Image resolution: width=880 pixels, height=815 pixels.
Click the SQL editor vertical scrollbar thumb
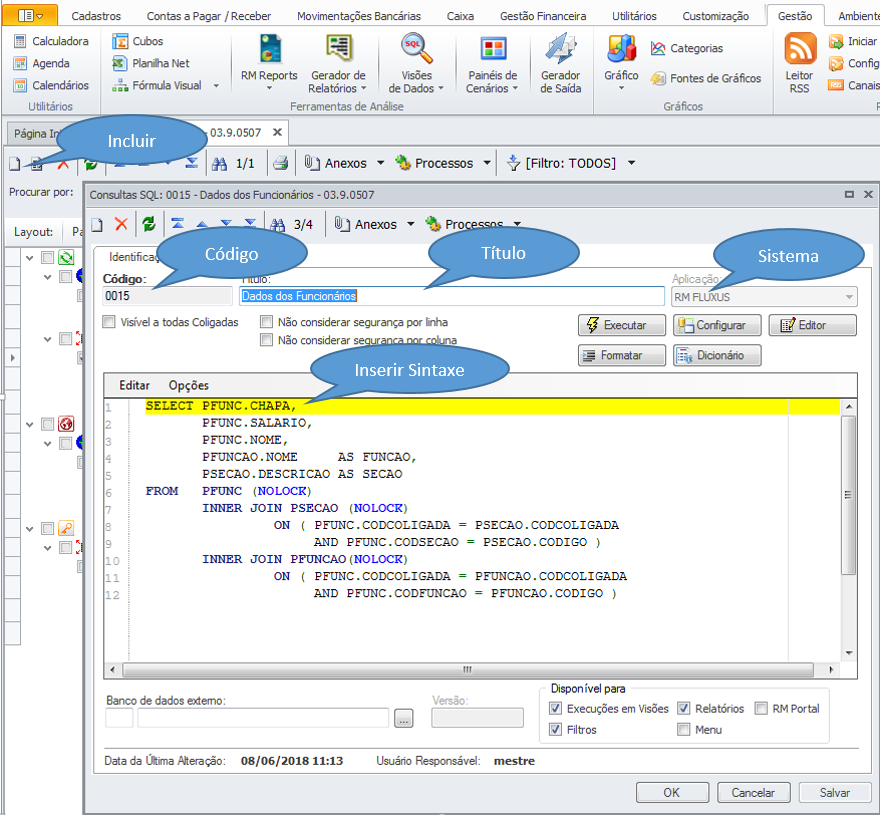849,495
